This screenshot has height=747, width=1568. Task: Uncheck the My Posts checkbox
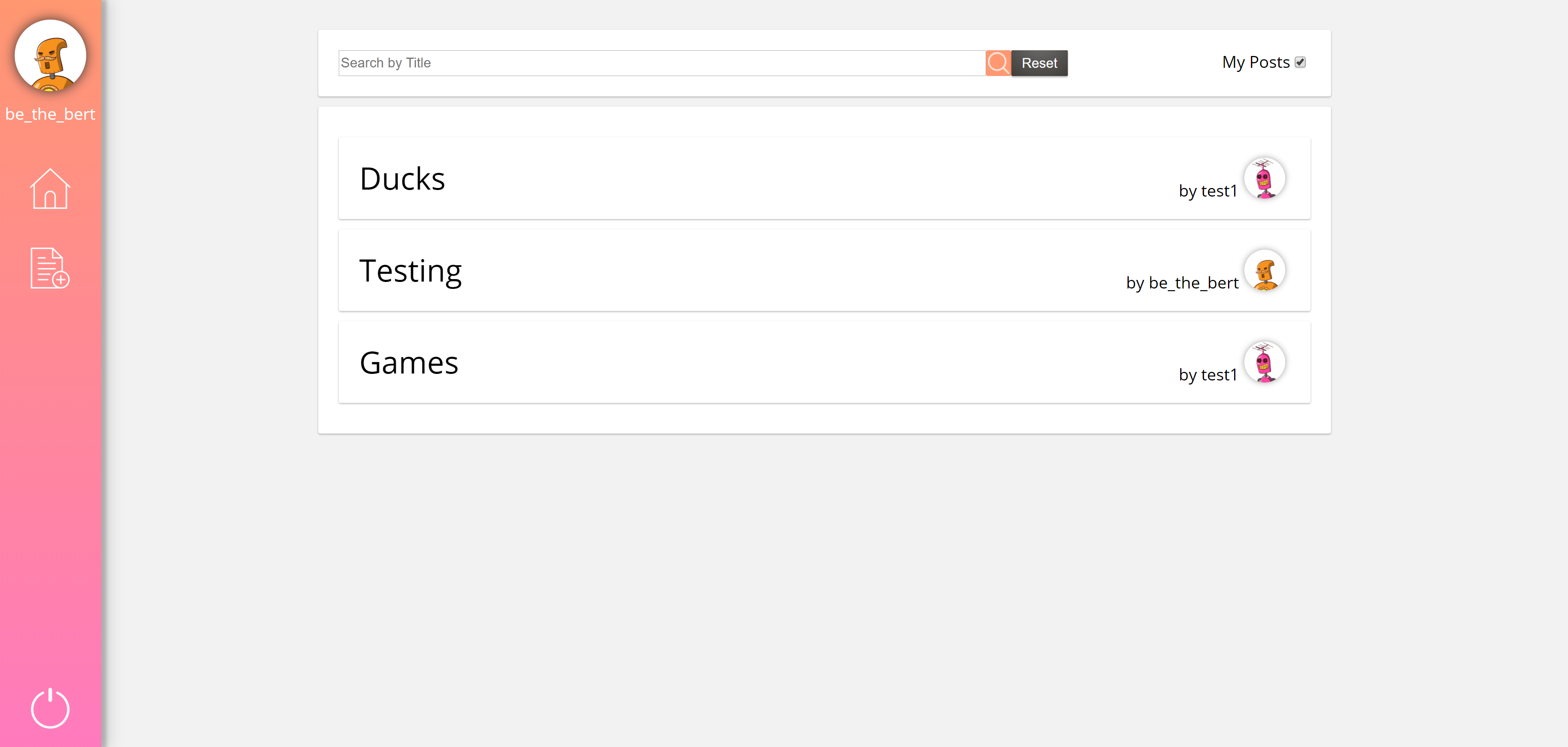(1300, 62)
